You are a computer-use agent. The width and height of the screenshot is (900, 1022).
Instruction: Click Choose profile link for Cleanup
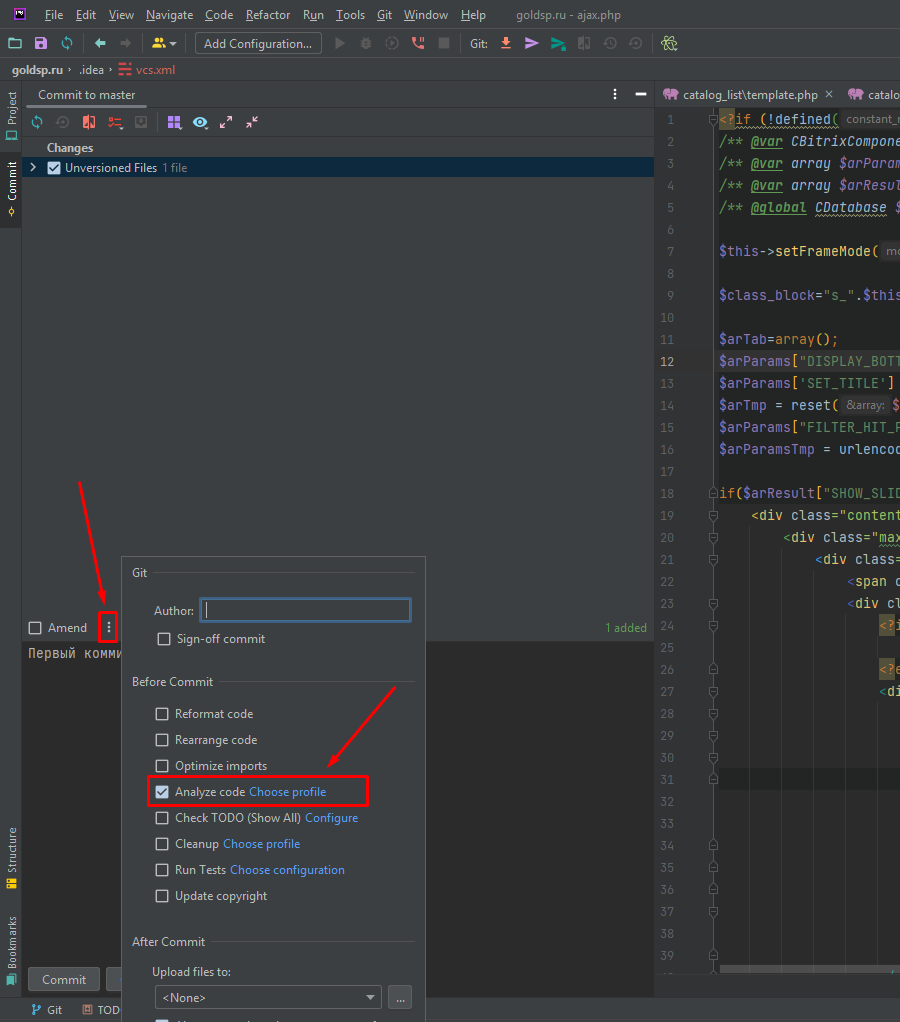tap(261, 844)
